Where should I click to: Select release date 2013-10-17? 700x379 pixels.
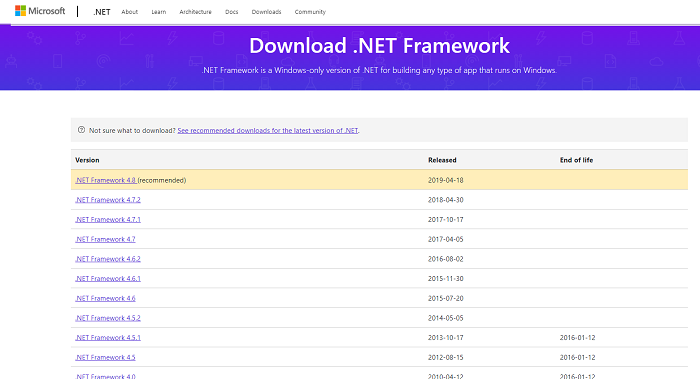point(446,337)
